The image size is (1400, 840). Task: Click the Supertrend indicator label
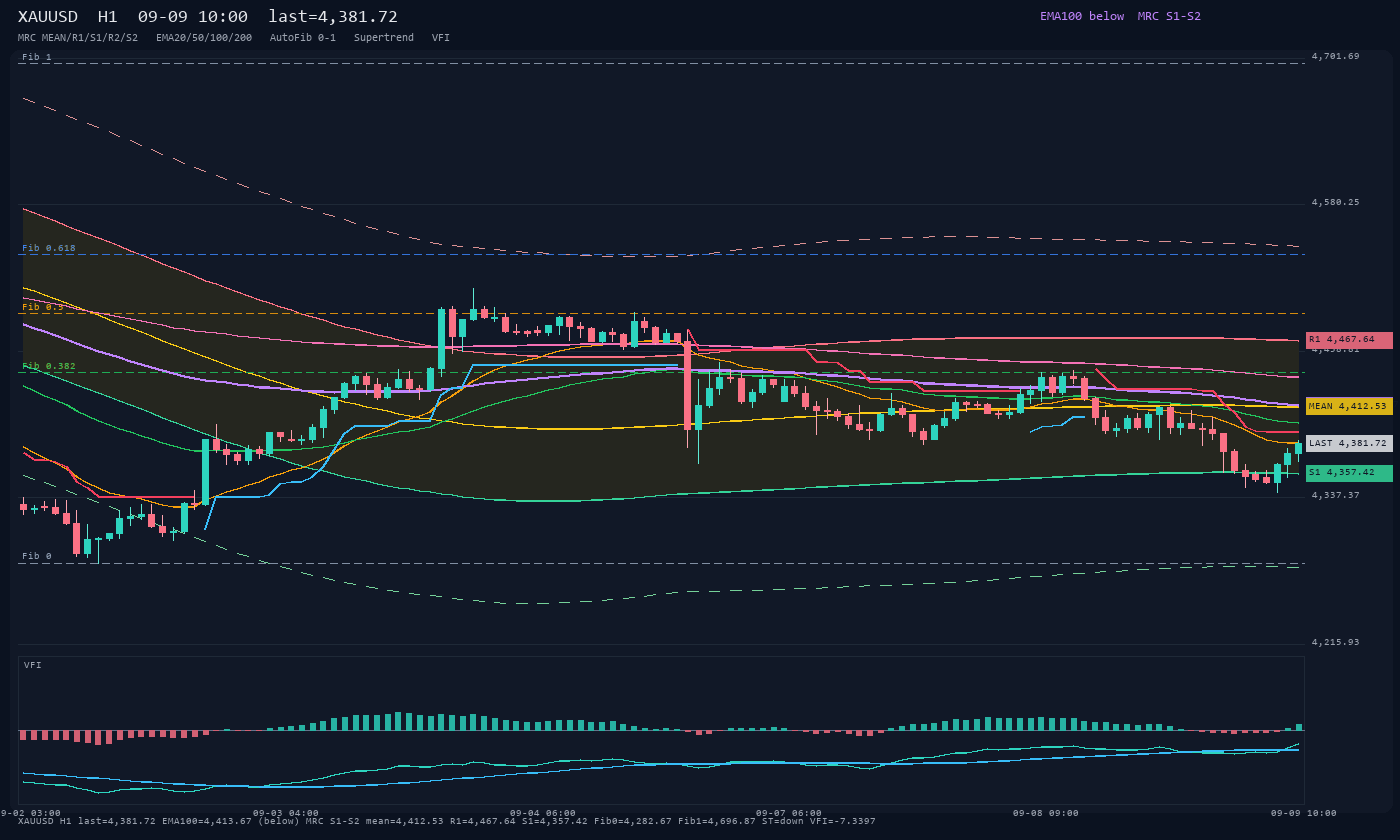384,38
